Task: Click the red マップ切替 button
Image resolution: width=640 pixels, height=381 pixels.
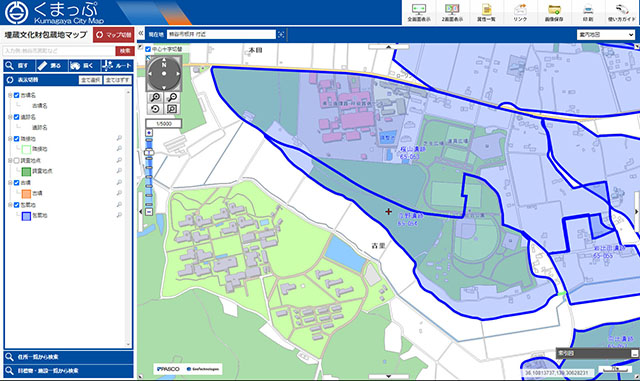Action: coord(113,35)
